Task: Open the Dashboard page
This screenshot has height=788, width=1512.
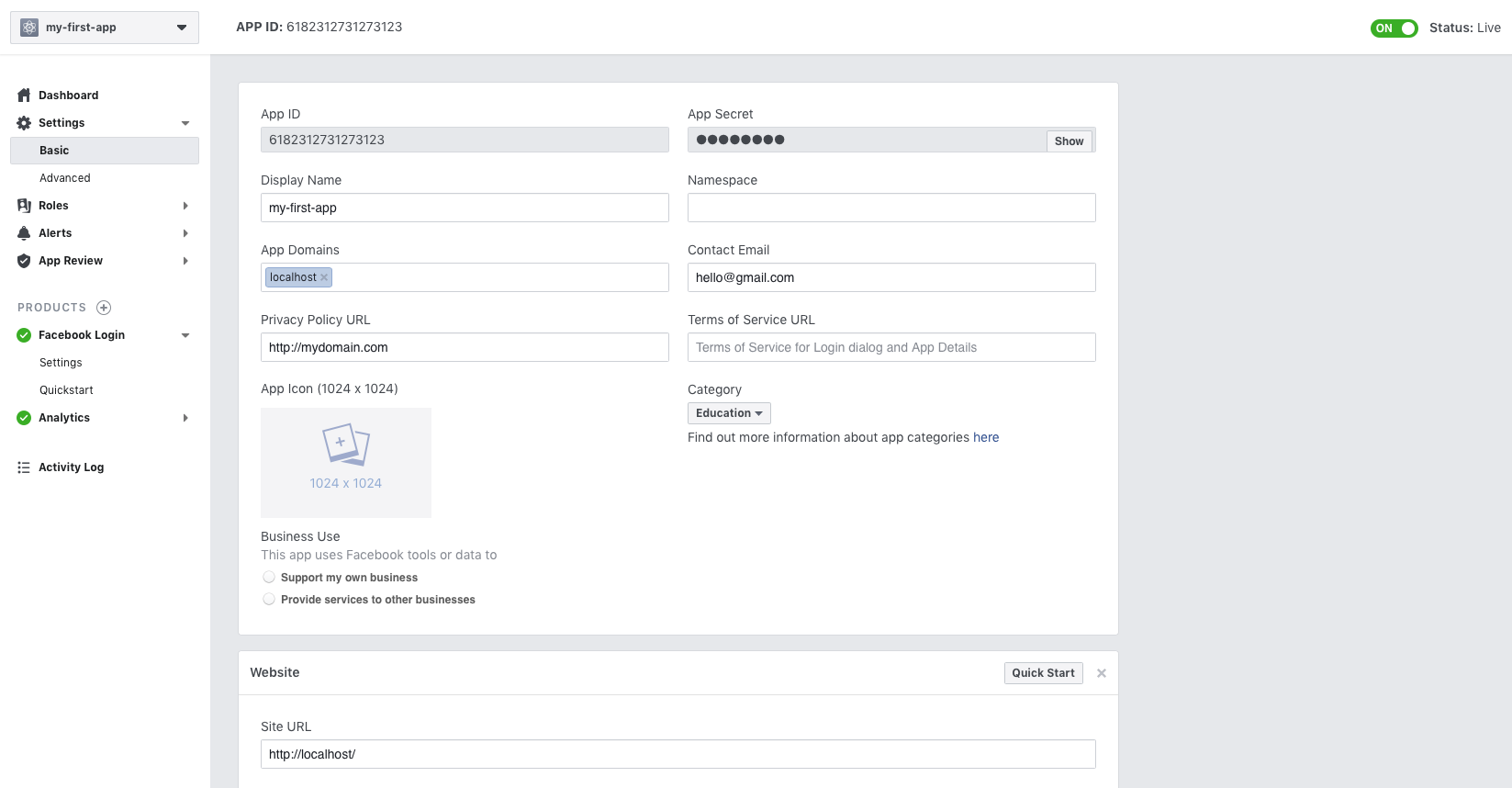Action: (69, 96)
